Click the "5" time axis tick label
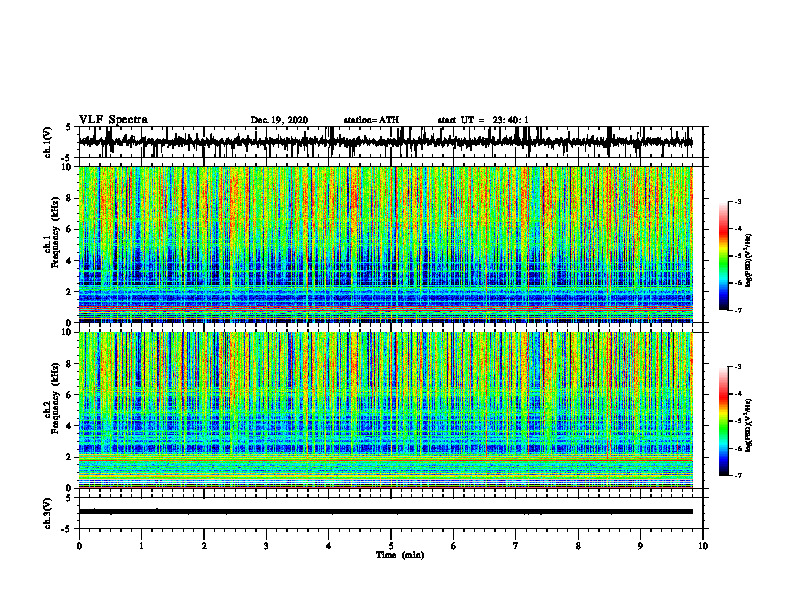Screen dimensions: 792x612 click(391, 546)
